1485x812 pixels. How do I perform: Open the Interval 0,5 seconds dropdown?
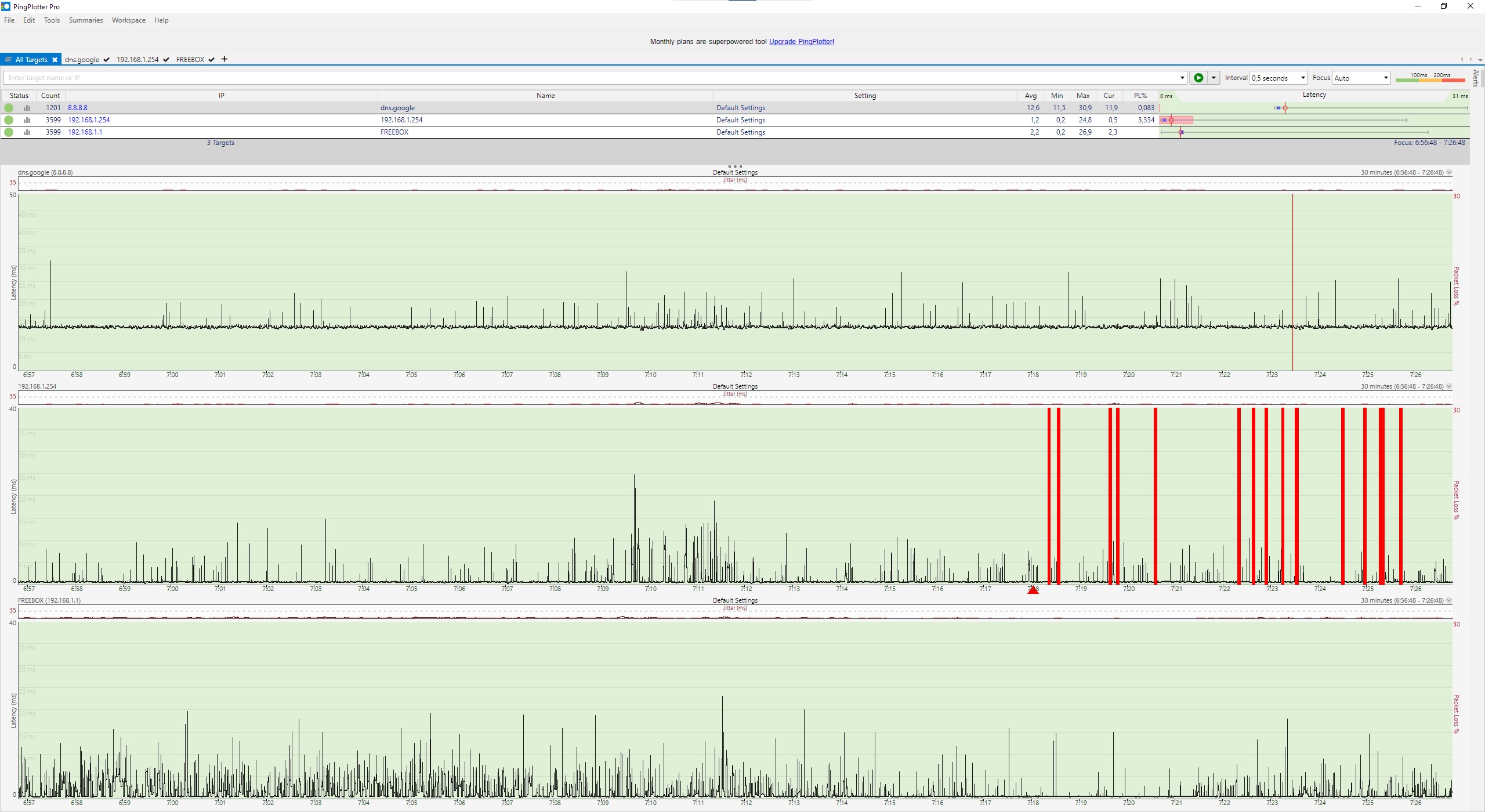click(x=1278, y=78)
